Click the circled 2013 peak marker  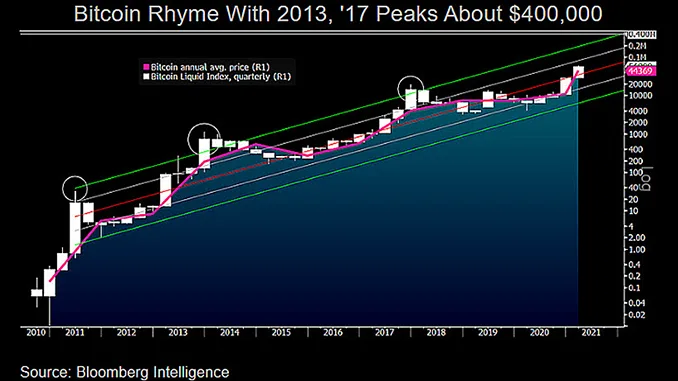point(204,139)
